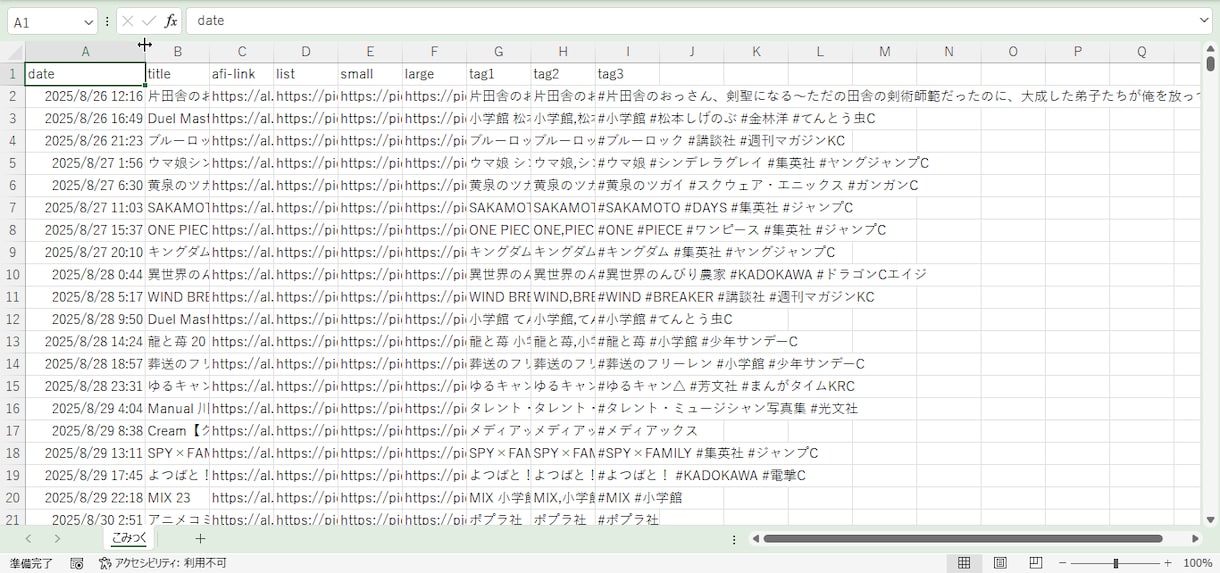Screen dimensions: 1220x573
Task: Click the 'tag1' header cell
Action: [498, 74]
